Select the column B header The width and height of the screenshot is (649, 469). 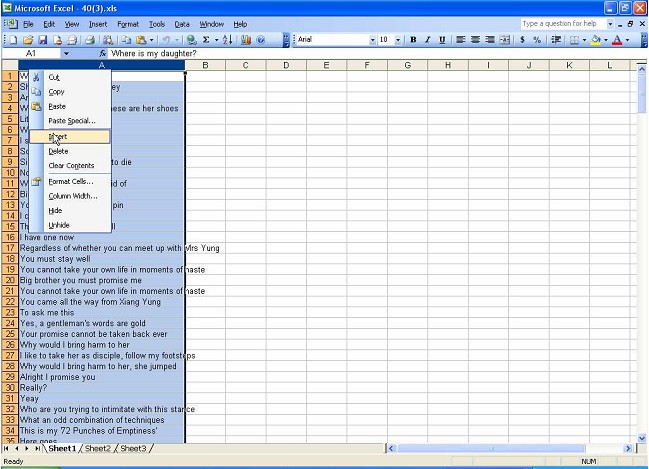coord(205,65)
